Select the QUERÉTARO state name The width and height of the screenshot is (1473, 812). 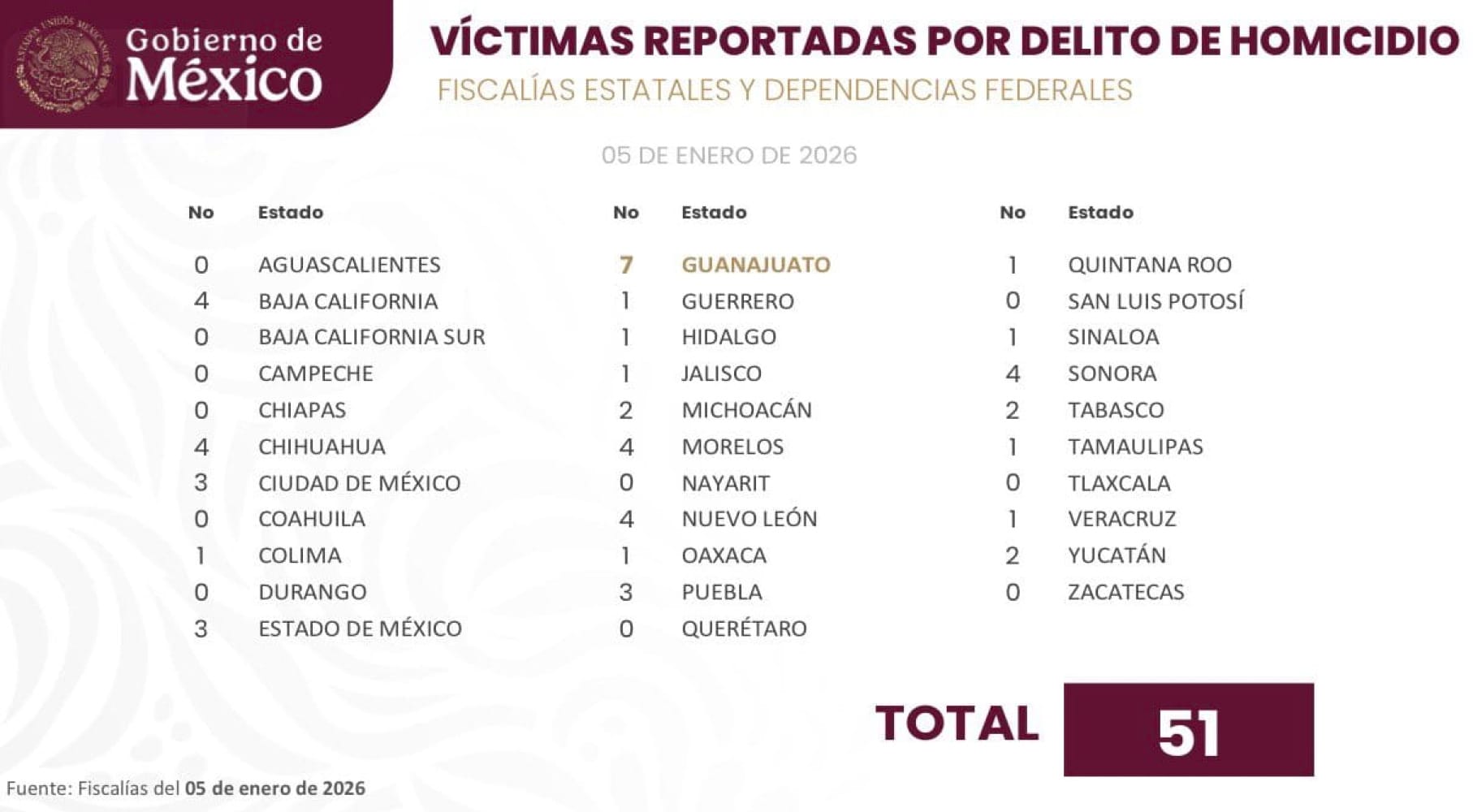click(x=744, y=628)
